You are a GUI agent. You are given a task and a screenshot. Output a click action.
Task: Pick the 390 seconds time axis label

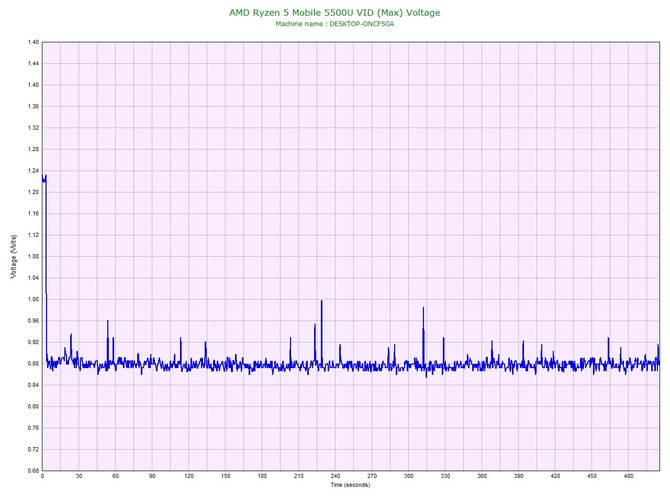[x=519, y=476]
